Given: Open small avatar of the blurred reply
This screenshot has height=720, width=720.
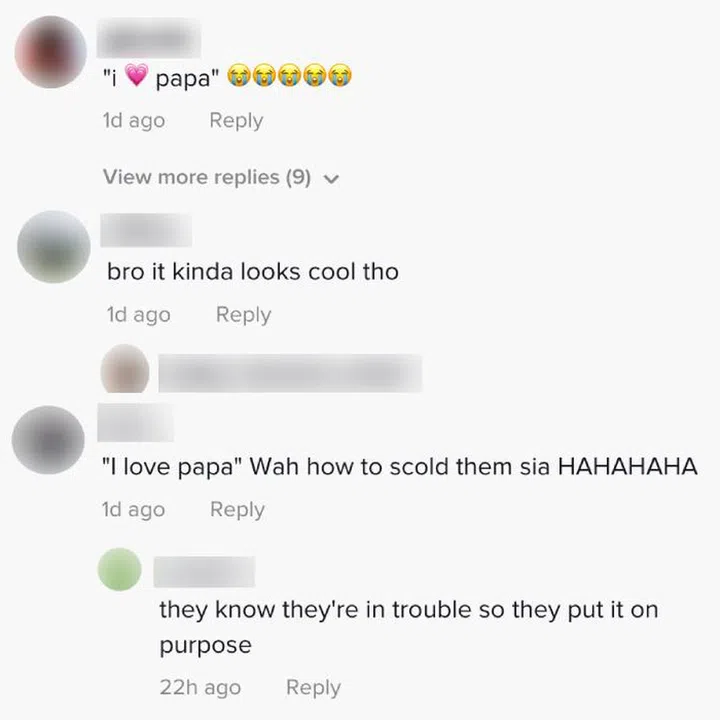Looking at the screenshot, I should [125, 368].
